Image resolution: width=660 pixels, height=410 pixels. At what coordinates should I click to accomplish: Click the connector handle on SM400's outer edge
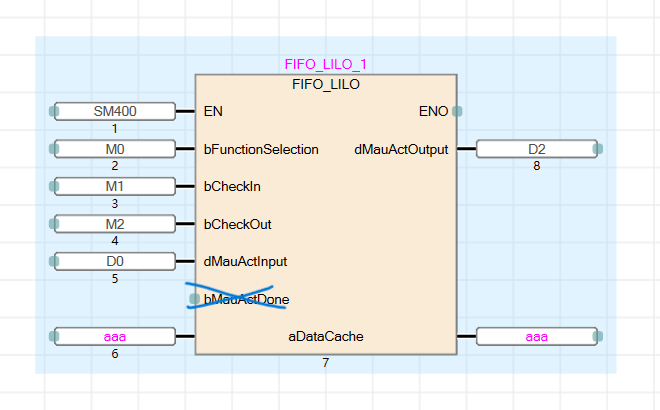point(53,111)
